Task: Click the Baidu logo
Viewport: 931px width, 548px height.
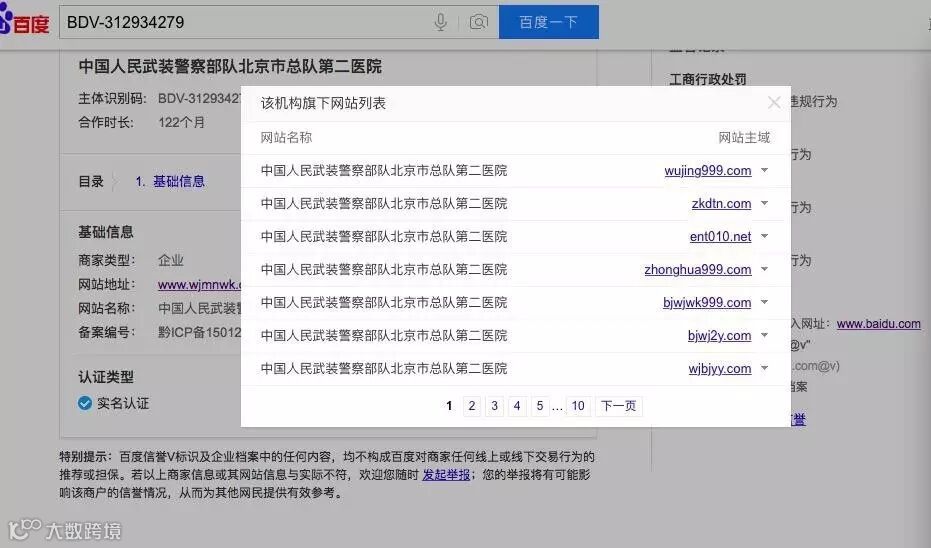Action: [x=24, y=21]
